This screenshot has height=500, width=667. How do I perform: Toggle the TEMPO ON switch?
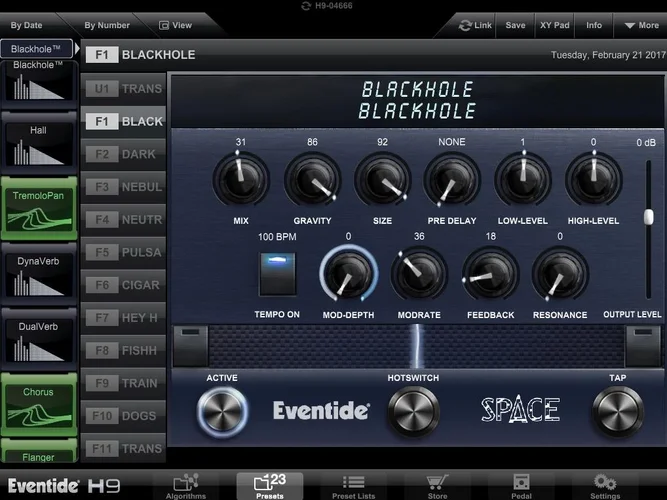(277, 274)
